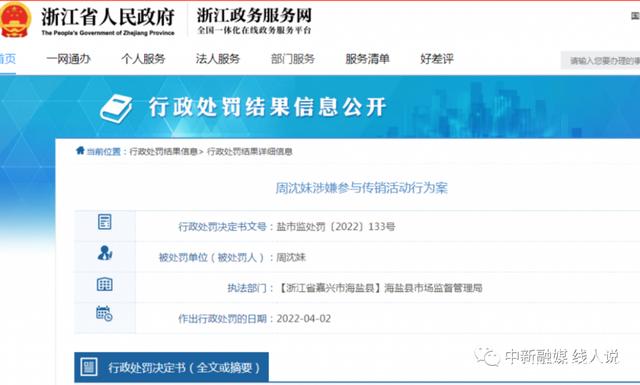The height and width of the screenshot is (385, 640).
Task: Click the national emblem logo
Action: (x=15, y=19)
